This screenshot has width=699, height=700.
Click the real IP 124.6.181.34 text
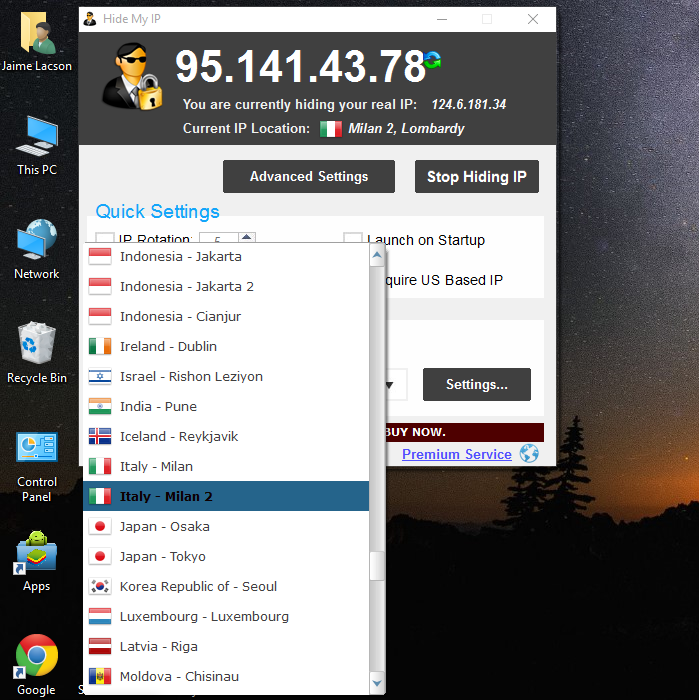[x=469, y=104]
